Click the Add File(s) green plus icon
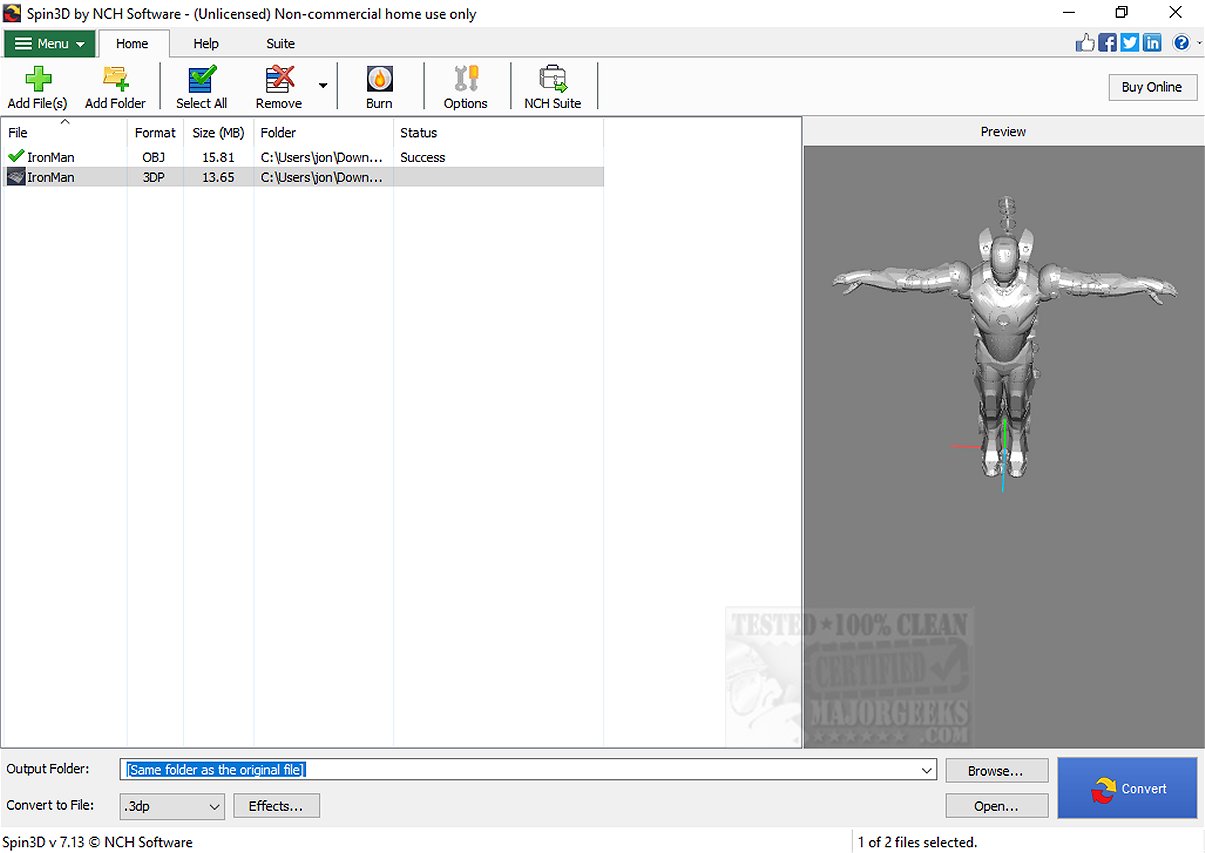 point(37,79)
